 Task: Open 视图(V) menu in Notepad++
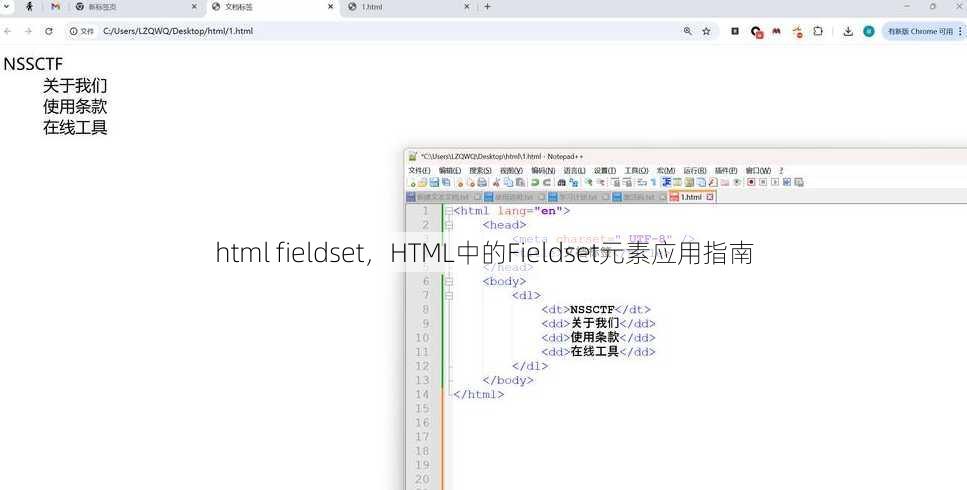pos(511,171)
